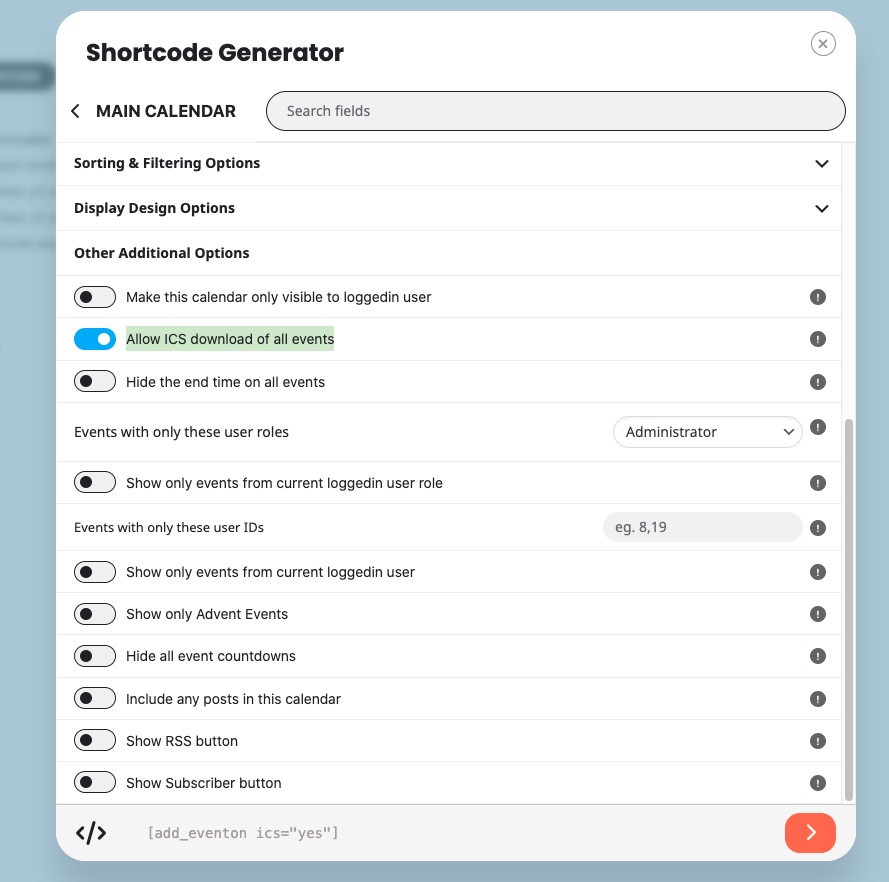The image size is (889, 882).
Task: Expand Display Design Options section
Action: 448,208
